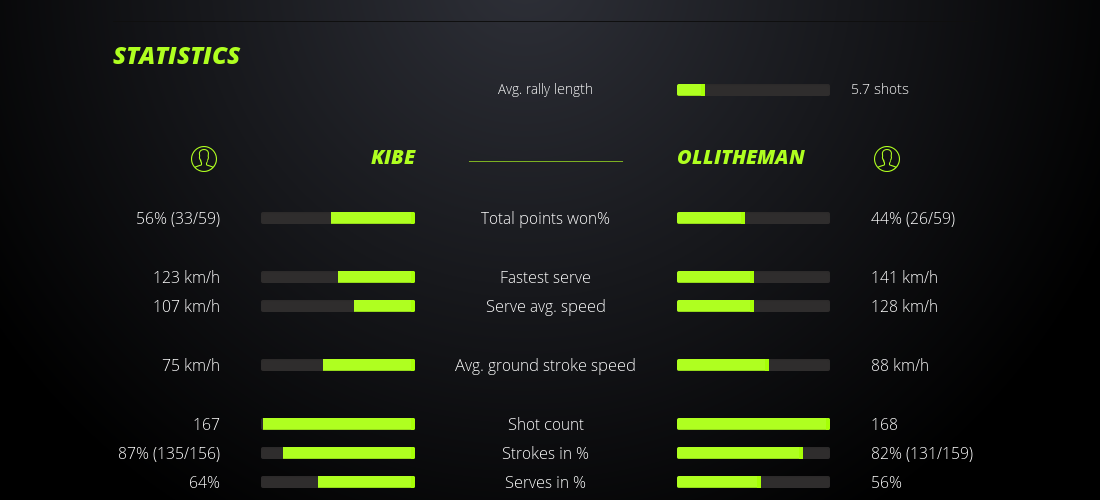Viewport: 1100px width, 500px height.
Task: Click the OLLITHEMAN player name
Action: pos(740,158)
